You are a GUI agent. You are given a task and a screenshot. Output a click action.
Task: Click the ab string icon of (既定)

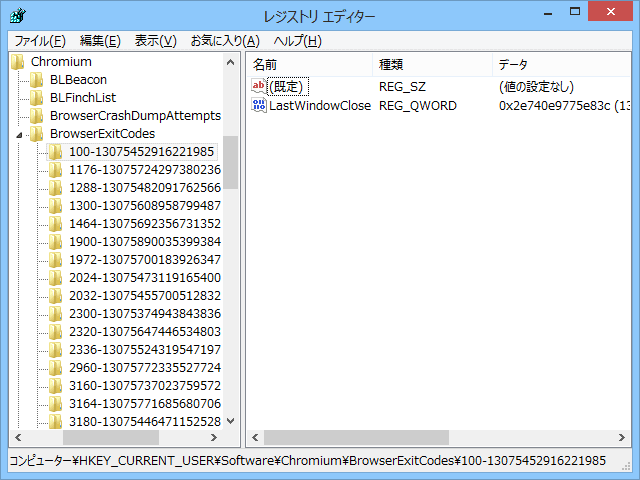click(259, 86)
